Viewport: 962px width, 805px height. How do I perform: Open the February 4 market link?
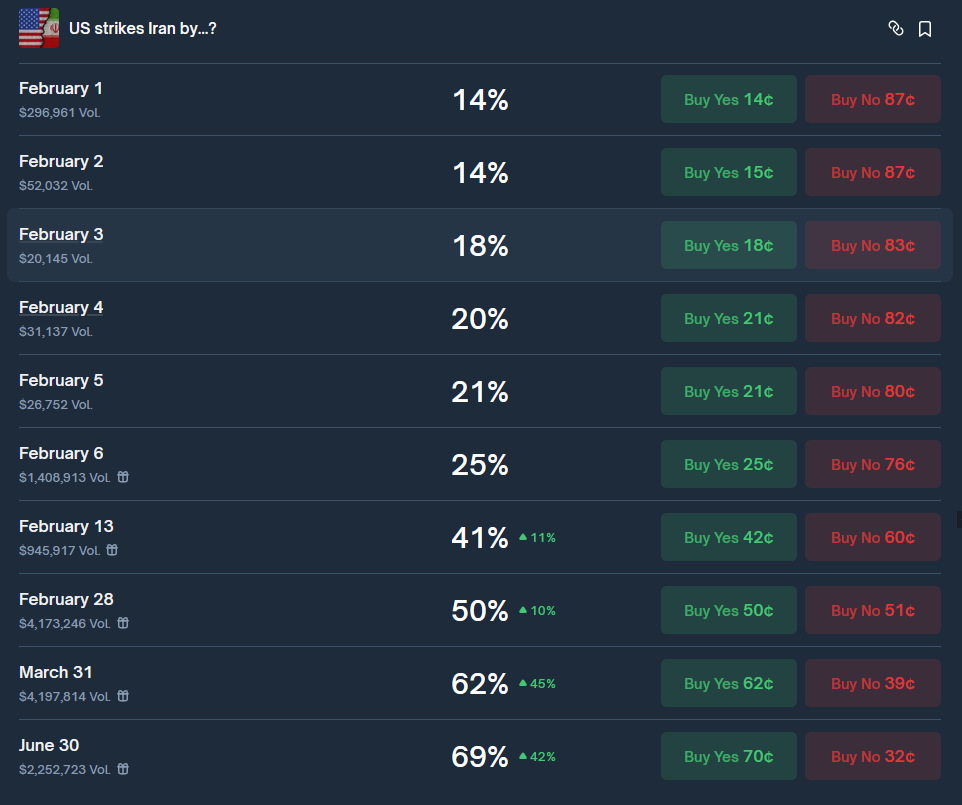tap(61, 307)
